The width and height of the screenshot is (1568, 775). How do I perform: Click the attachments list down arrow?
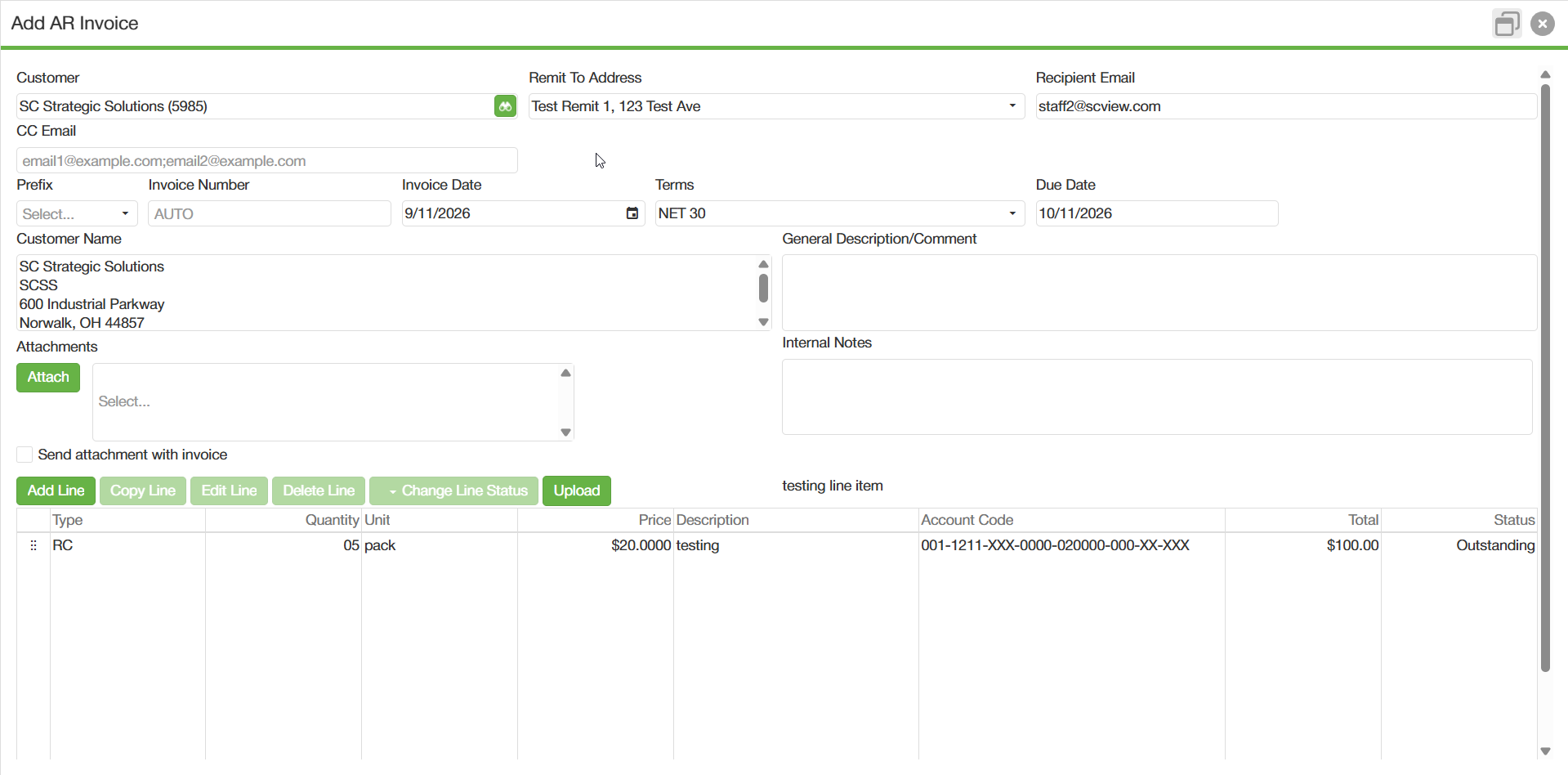pyautogui.click(x=565, y=432)
